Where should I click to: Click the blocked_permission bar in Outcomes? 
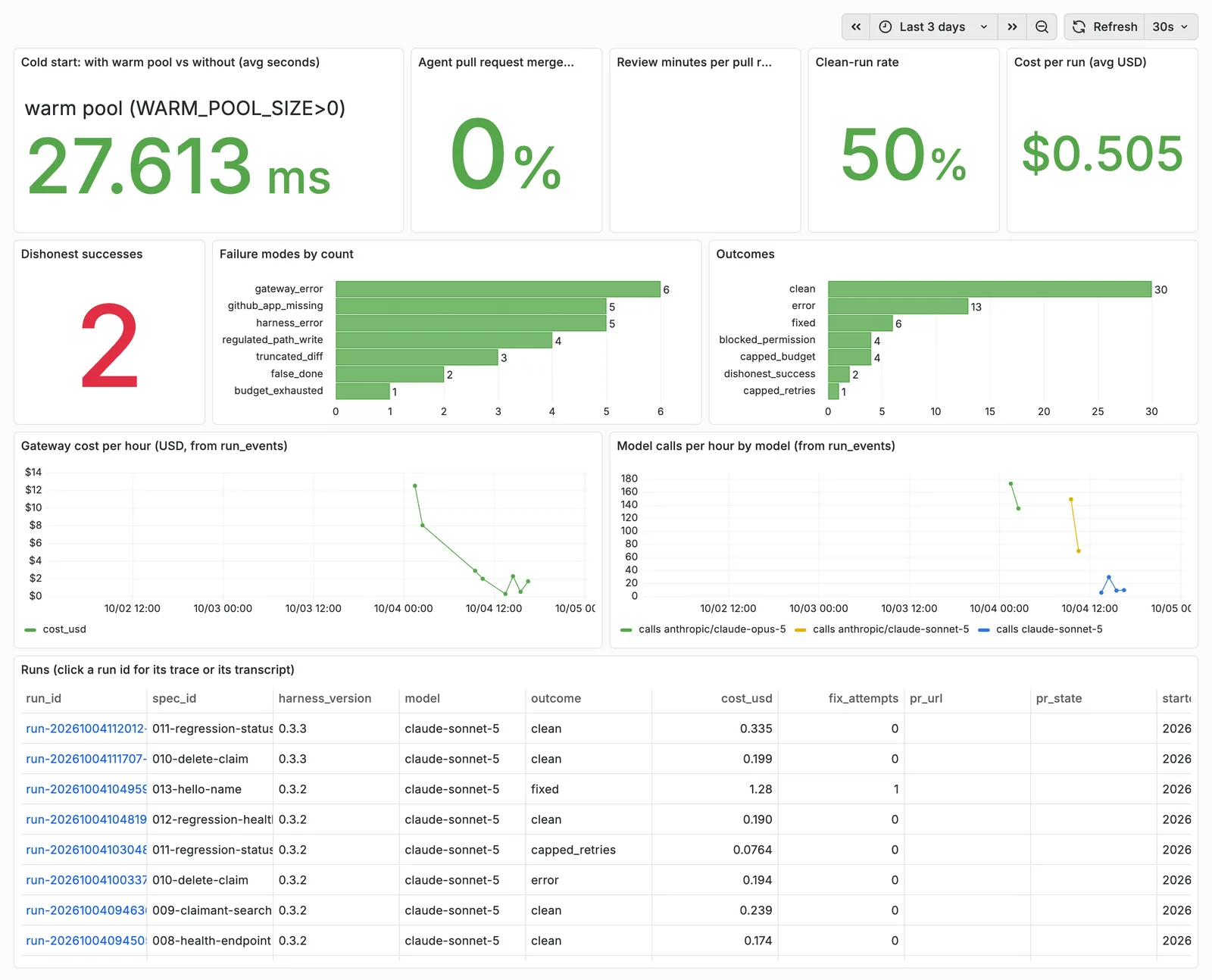click(x=850, y=341)
